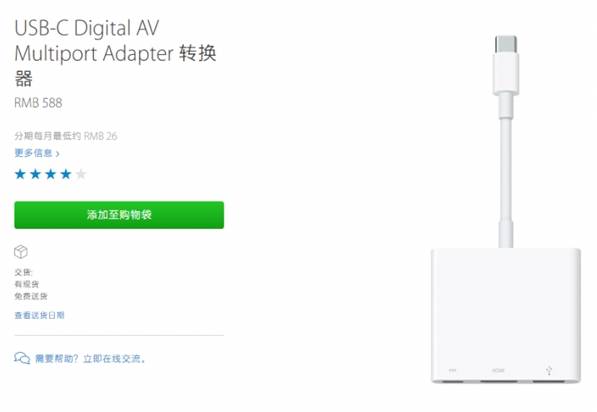Screen dimensions: 597x412
Task: Click the green 添加至购物袋 button
Action: pyautogui.click(x=119, y=215)
